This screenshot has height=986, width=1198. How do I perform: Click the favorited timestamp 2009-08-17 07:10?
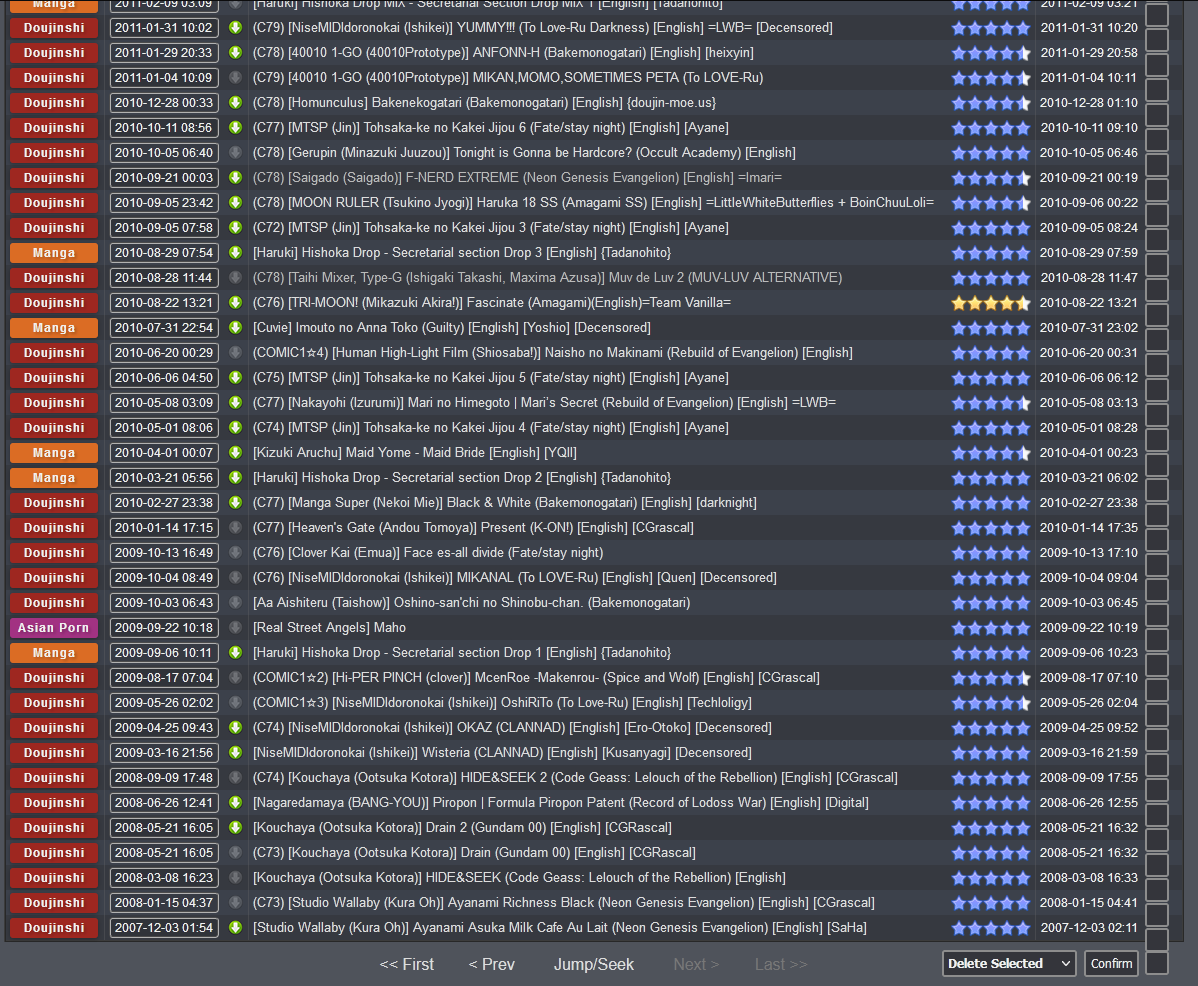point(1089,678)
